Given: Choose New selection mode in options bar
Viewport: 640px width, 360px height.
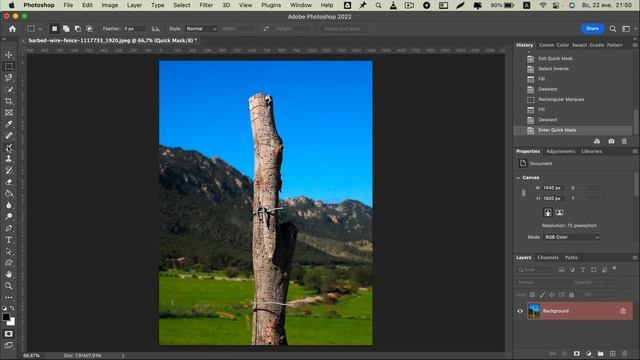Looking at the screenshot, I should pyautogui.click(x=54, y=29).
